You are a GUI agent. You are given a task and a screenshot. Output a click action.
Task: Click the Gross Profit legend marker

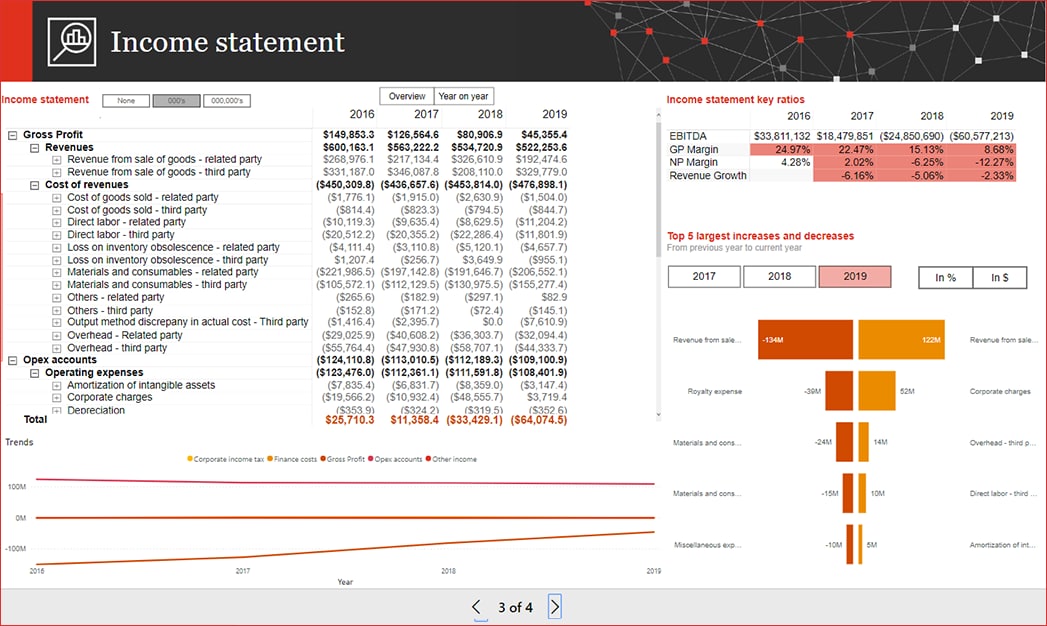click(x=323, y=459)
